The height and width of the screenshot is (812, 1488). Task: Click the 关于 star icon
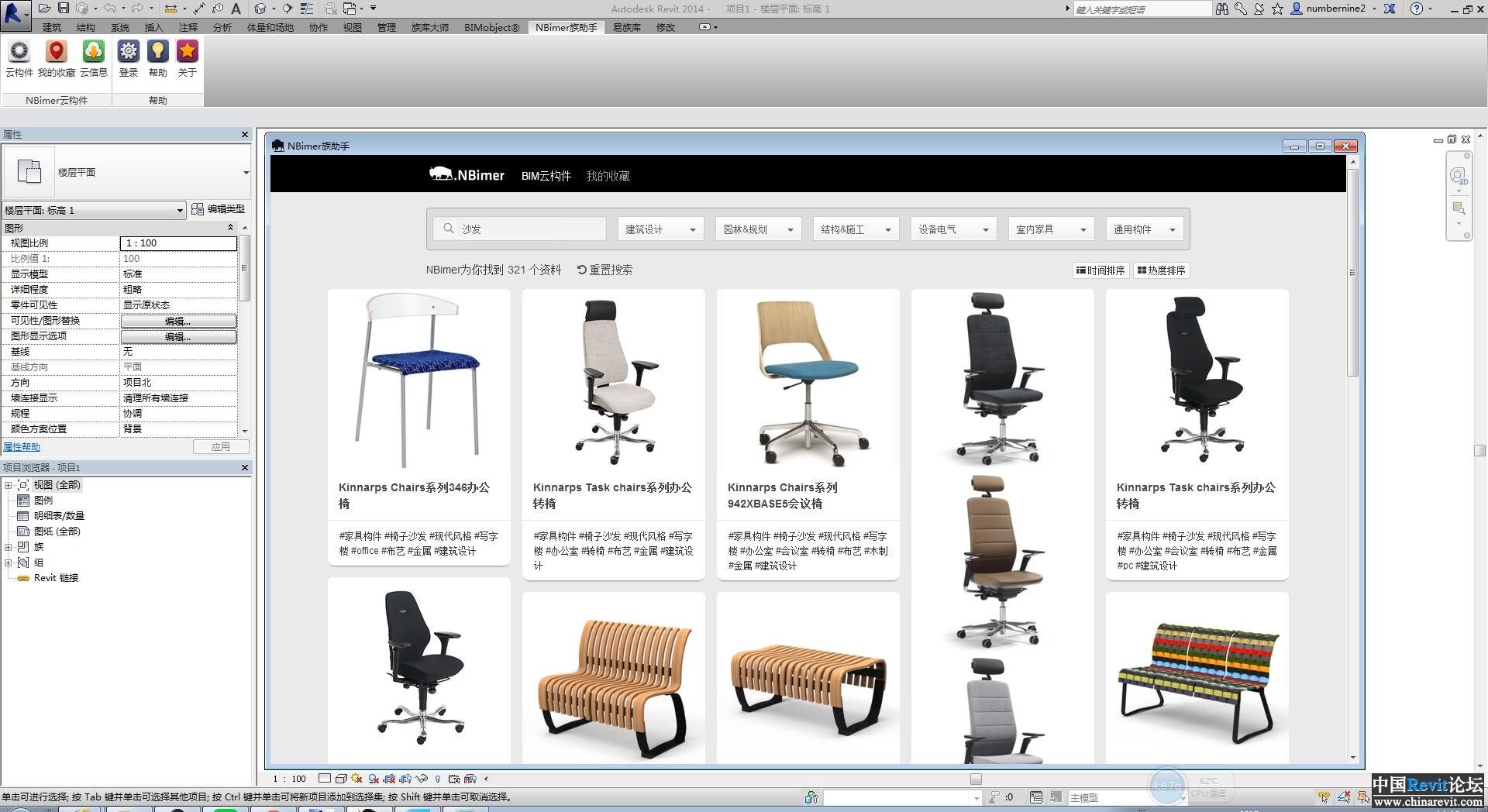coord(188,59)
